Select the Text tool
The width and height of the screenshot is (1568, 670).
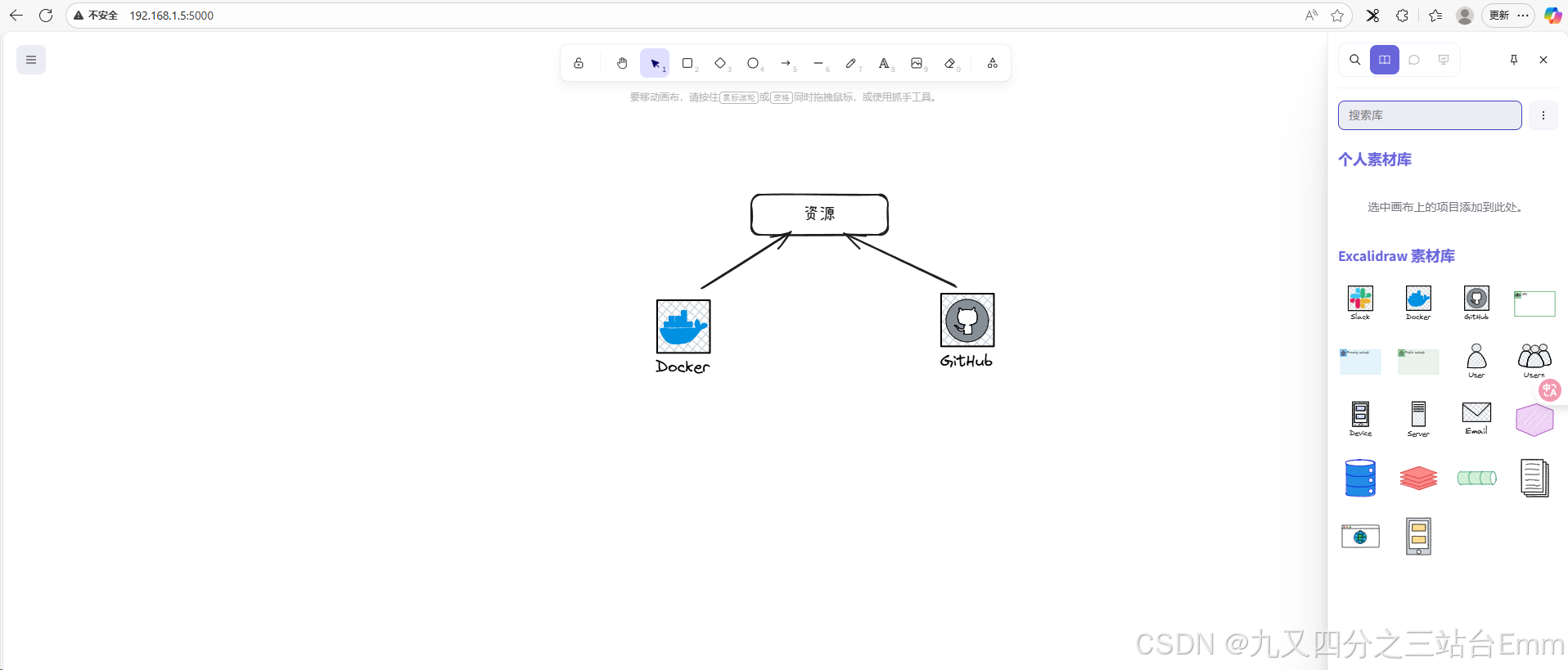[x=884, y=63]
